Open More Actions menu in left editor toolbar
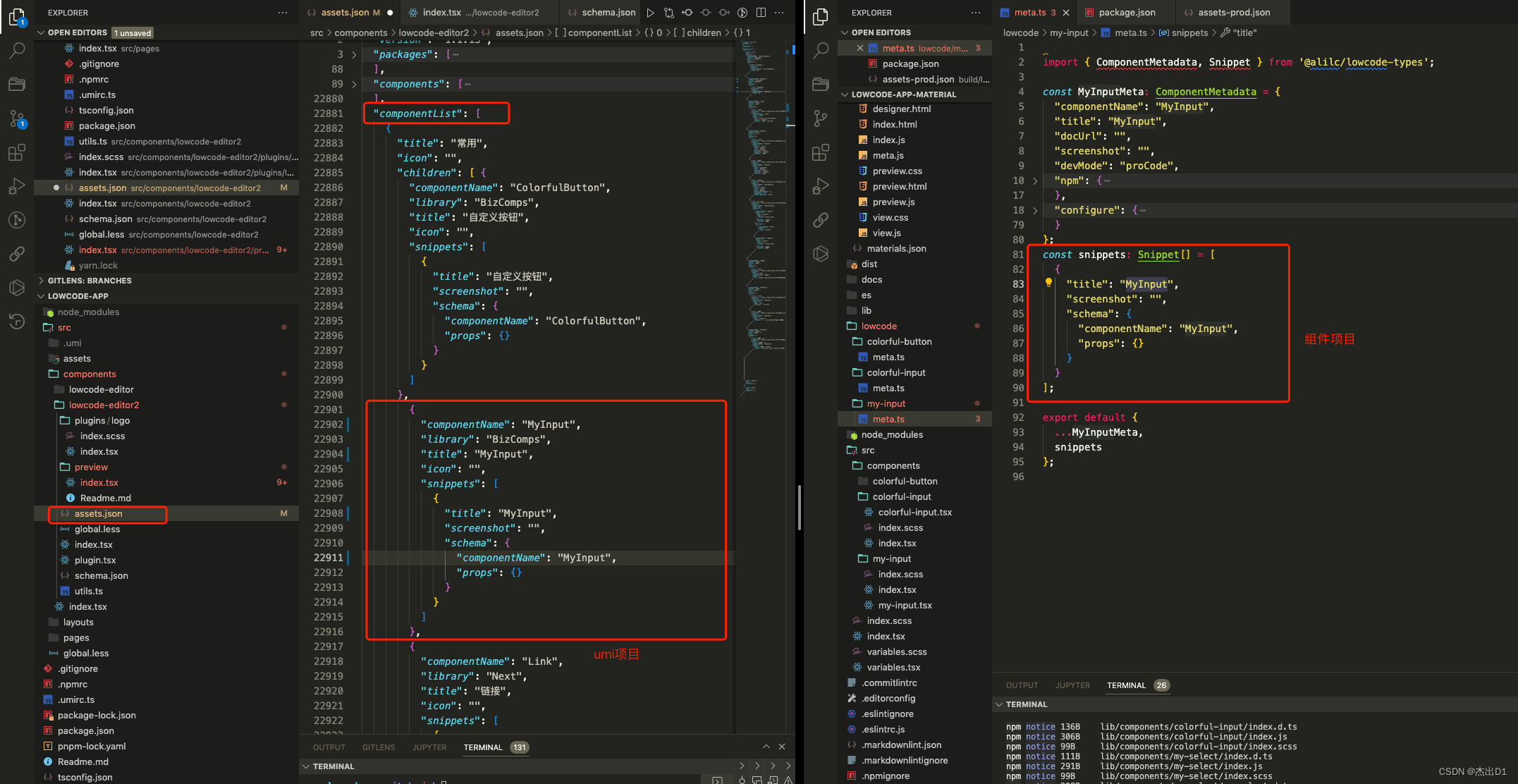Screen dimensions: 1518x784 [x=779, y=13]
